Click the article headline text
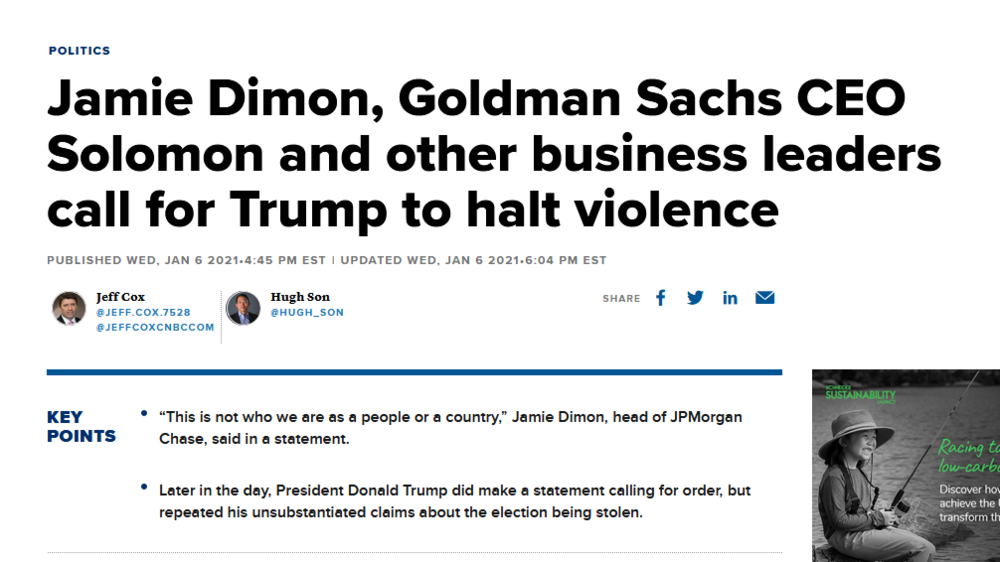The width and height of the screenshot is (1000, 562). (494, 154)
